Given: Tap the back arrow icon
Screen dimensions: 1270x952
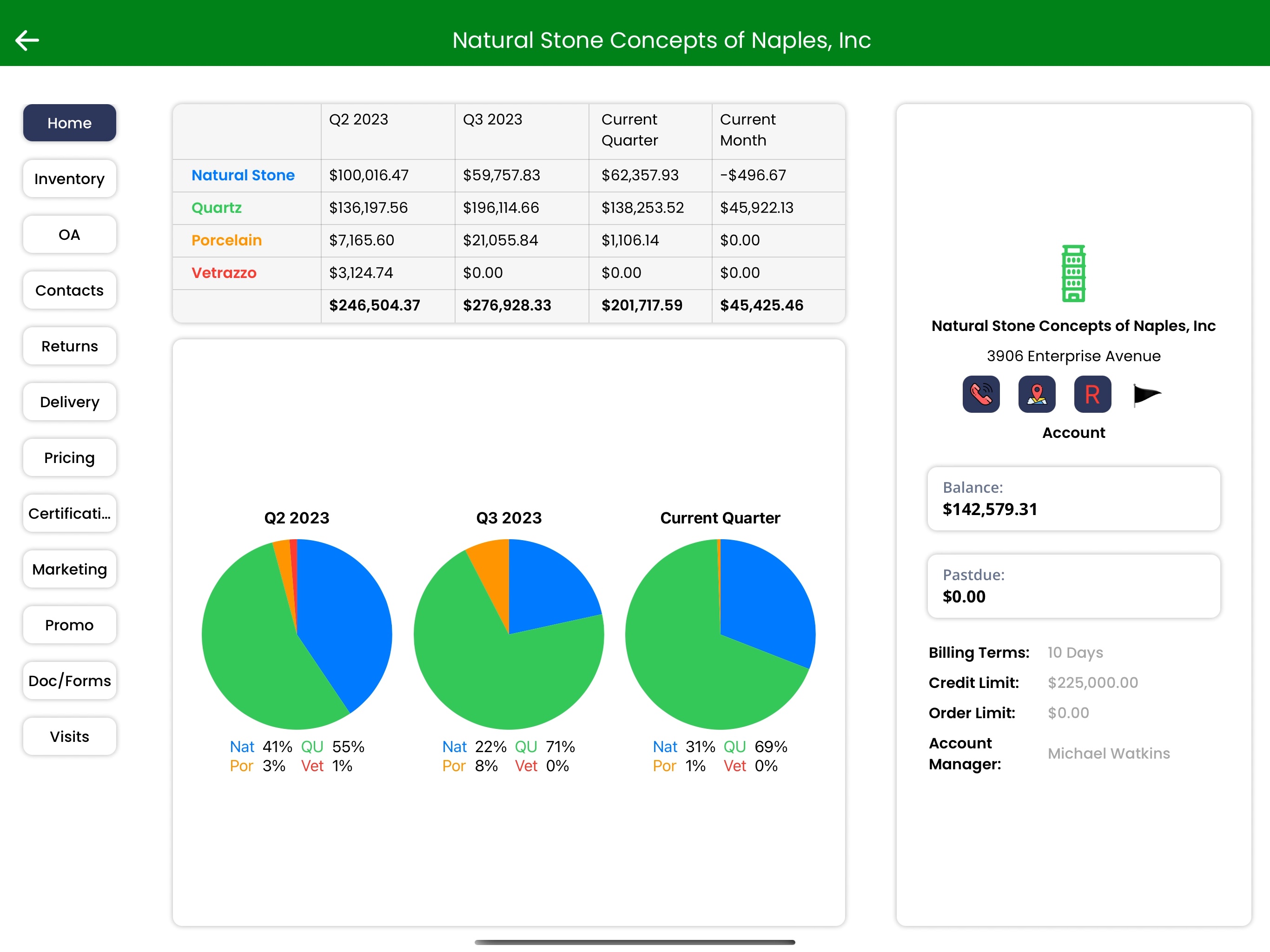Looking at the screenshot, I should (27, 40).
